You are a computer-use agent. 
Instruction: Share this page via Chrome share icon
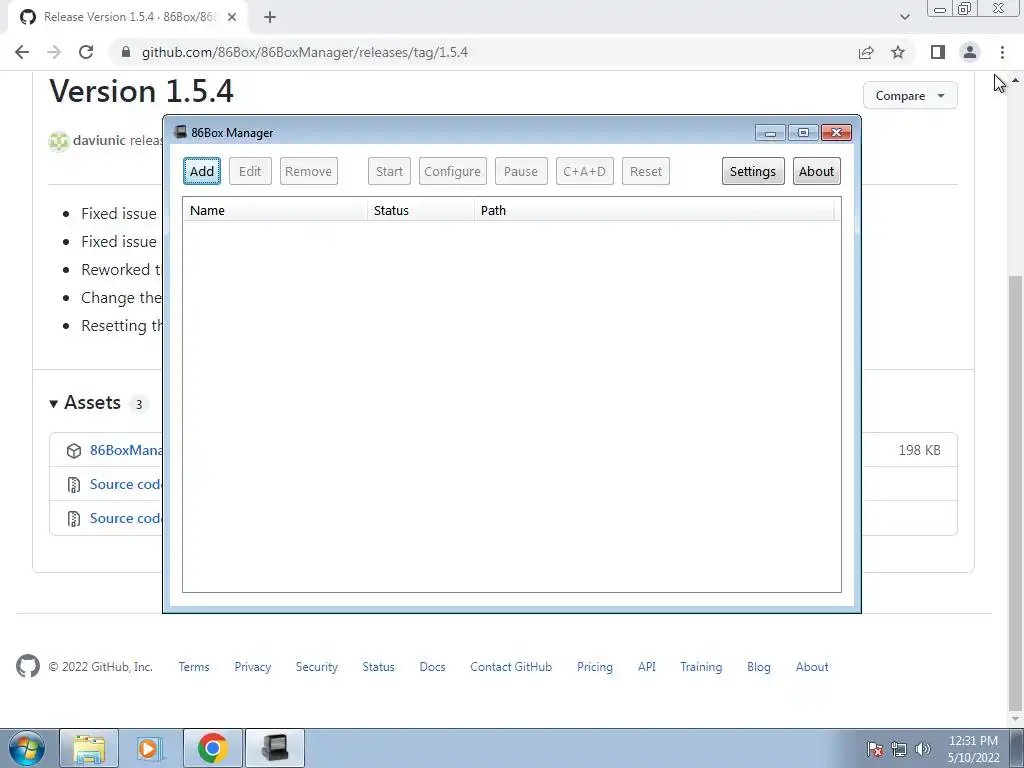pyautogui.click(x=866, y=52)
